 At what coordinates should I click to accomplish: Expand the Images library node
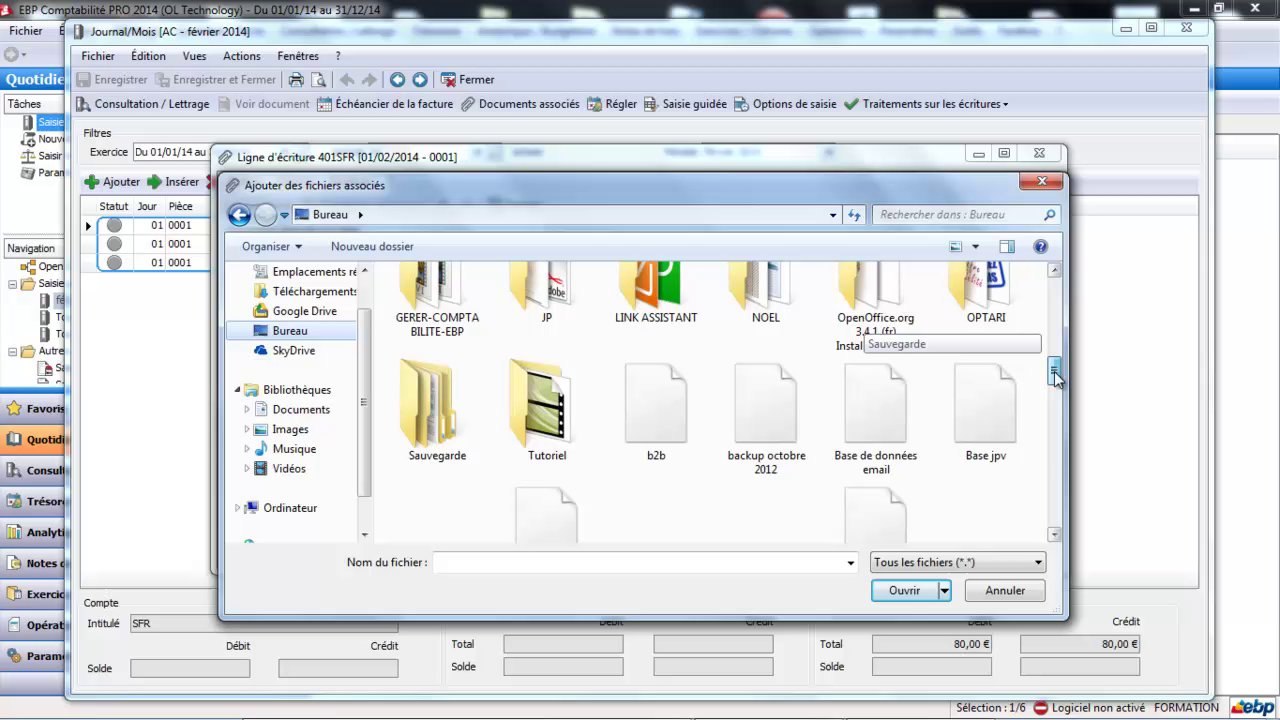coord(247,429)
